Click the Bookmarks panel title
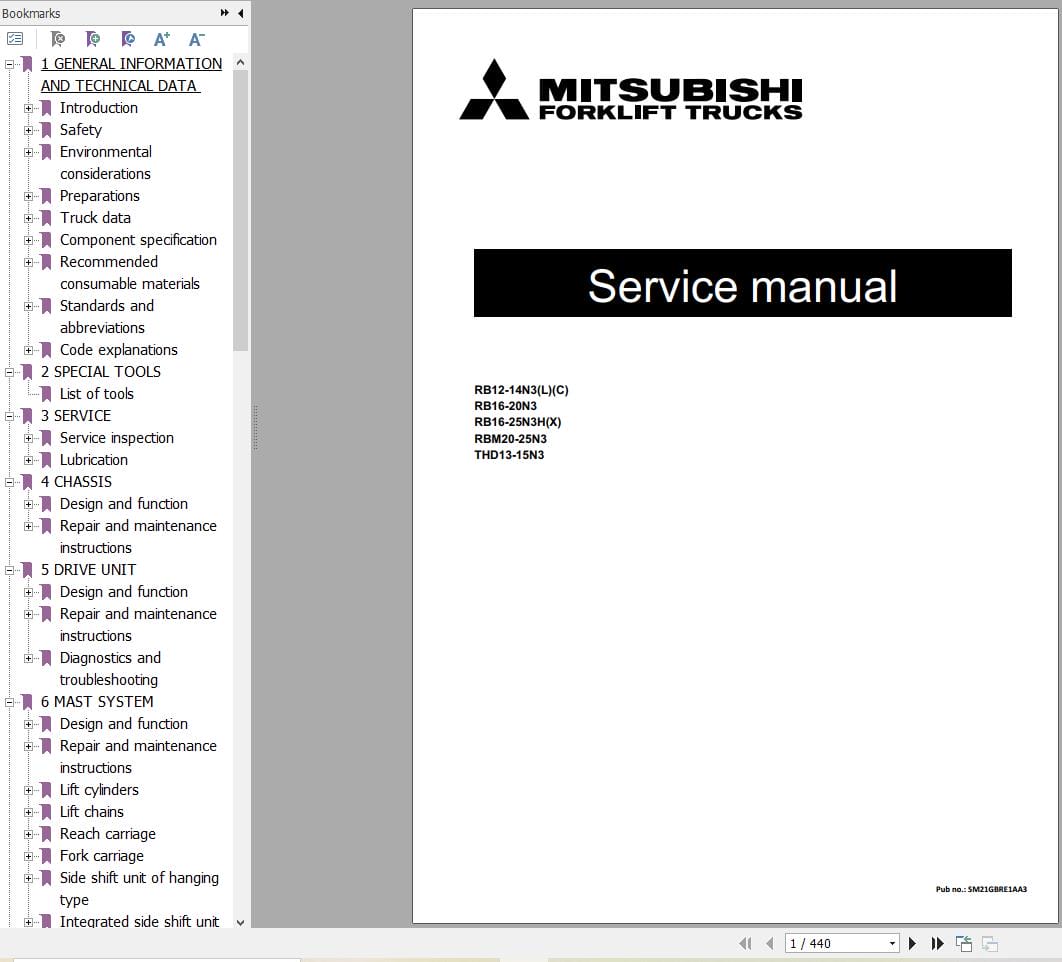1062x962 pixels. coord(31,13)
